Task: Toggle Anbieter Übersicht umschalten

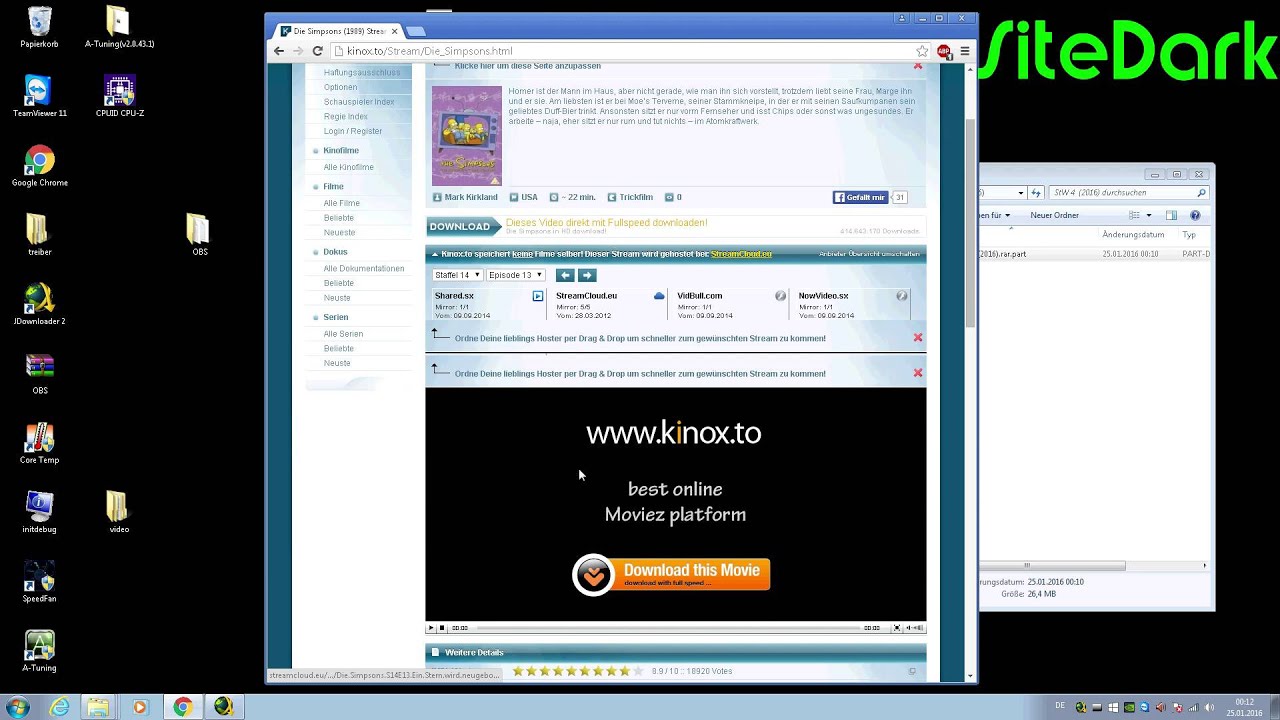Action: (869, 254)
